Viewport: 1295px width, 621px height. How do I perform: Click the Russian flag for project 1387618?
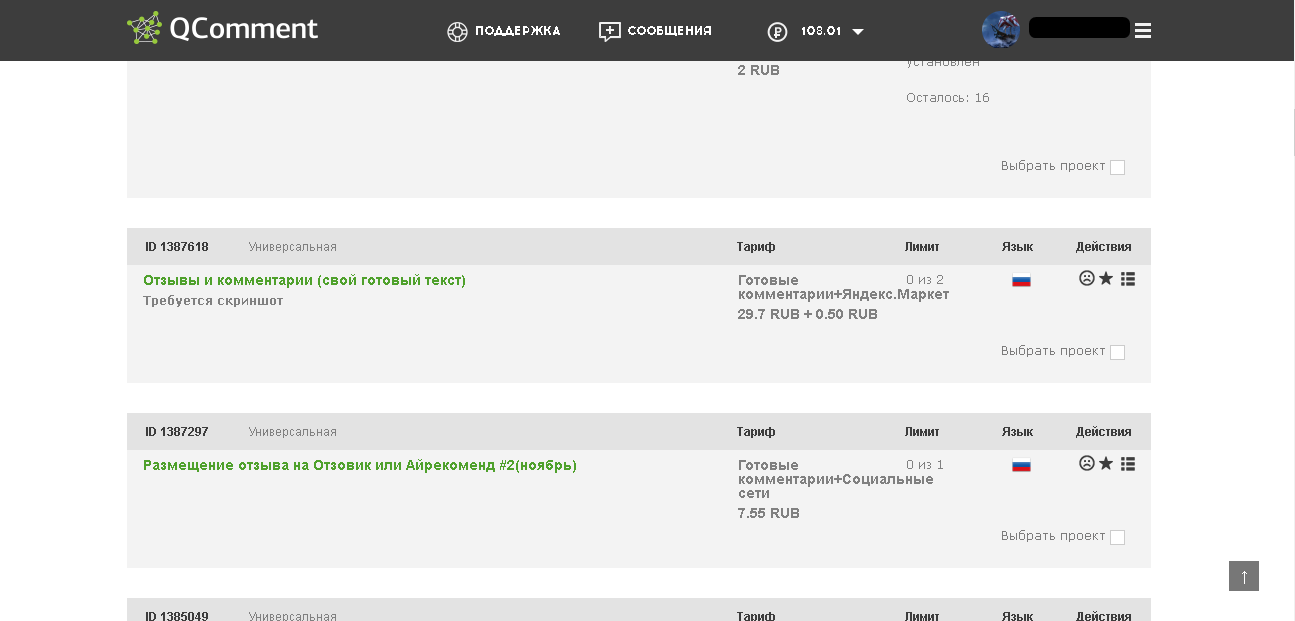(x=1021, y=280)
